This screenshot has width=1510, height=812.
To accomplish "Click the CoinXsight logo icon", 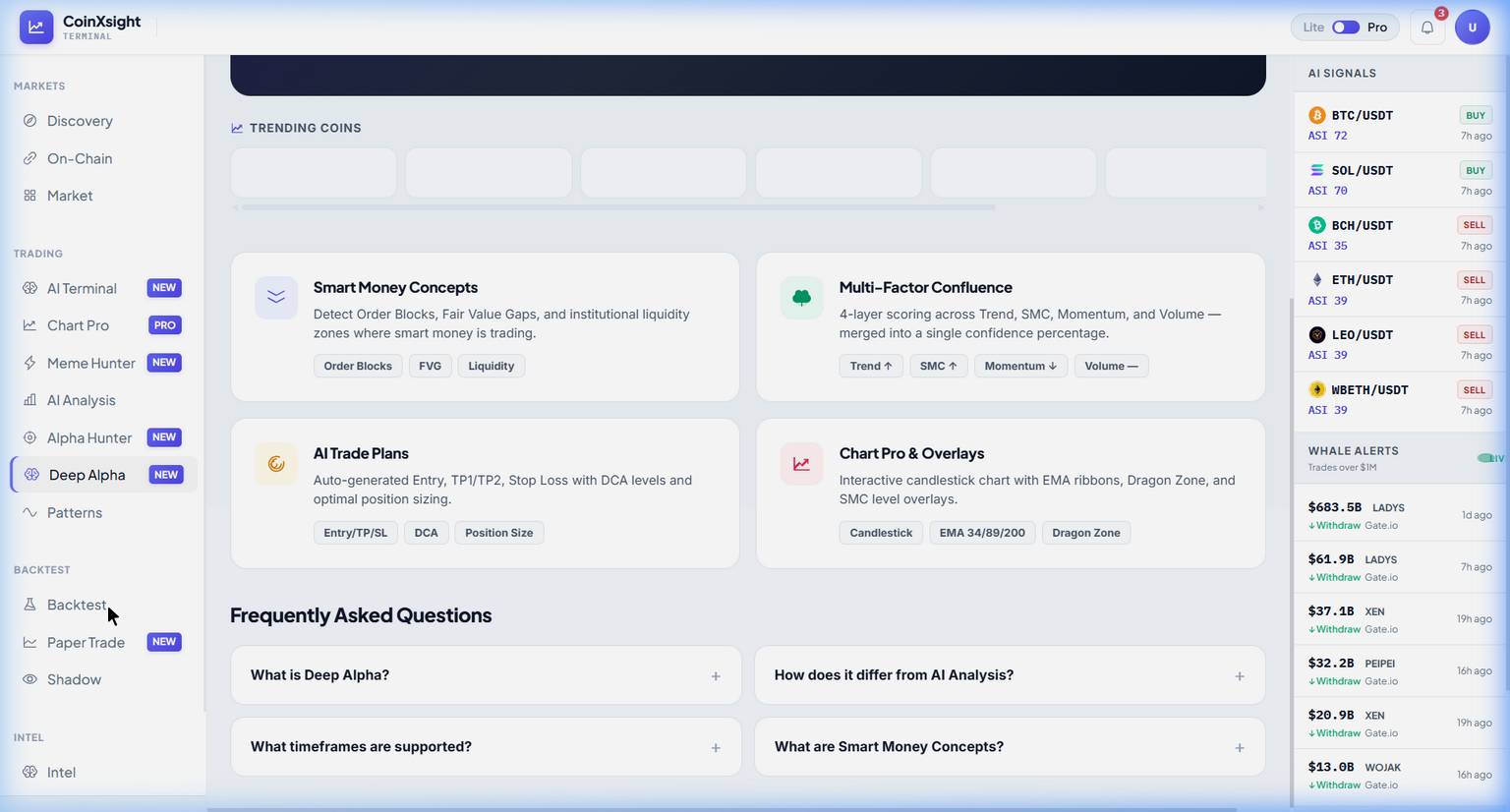I will (36, 28).
